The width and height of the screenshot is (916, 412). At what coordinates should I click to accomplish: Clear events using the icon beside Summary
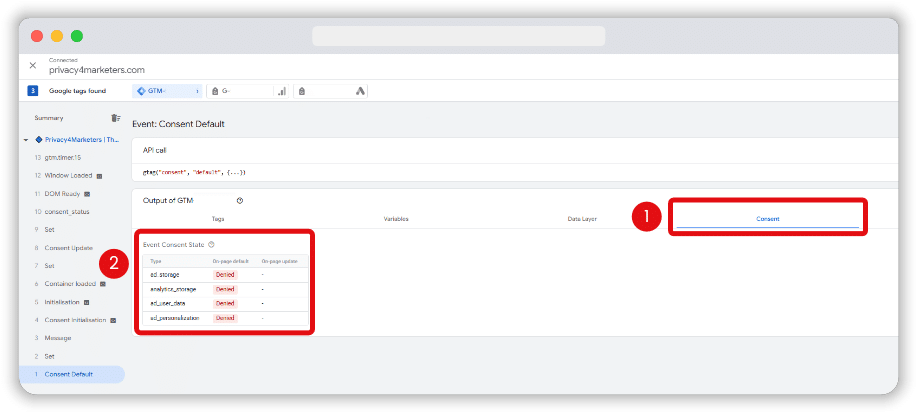pos(116,118)
